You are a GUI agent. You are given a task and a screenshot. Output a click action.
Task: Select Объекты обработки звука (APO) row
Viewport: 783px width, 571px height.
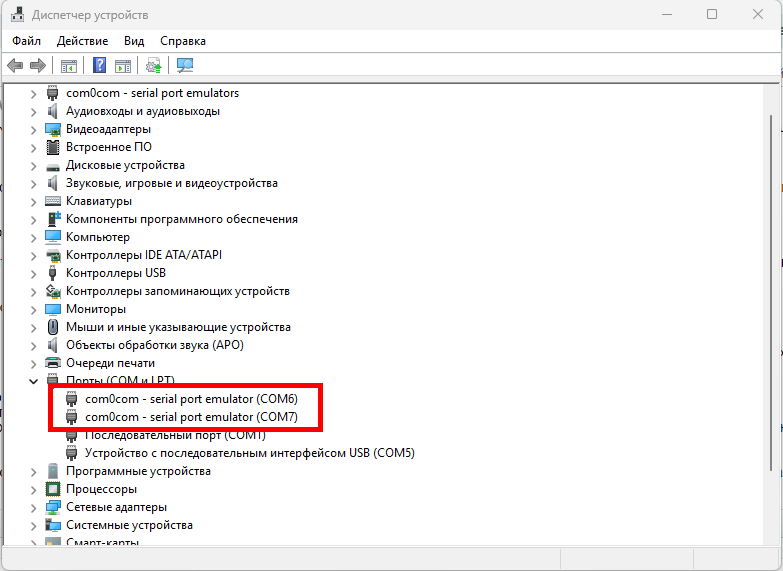click(155, 345)
